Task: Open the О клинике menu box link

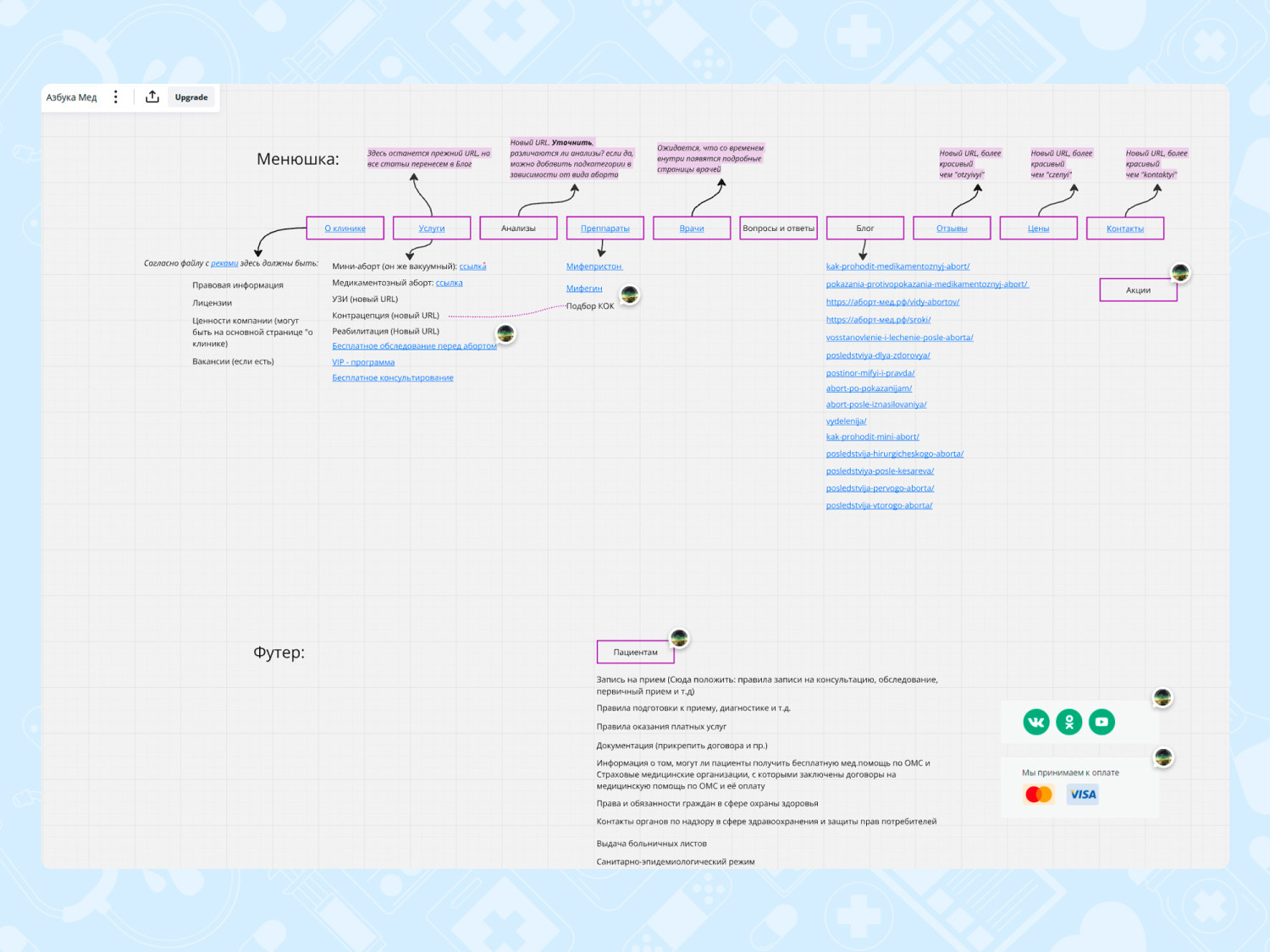Action: tap(345, 228)
